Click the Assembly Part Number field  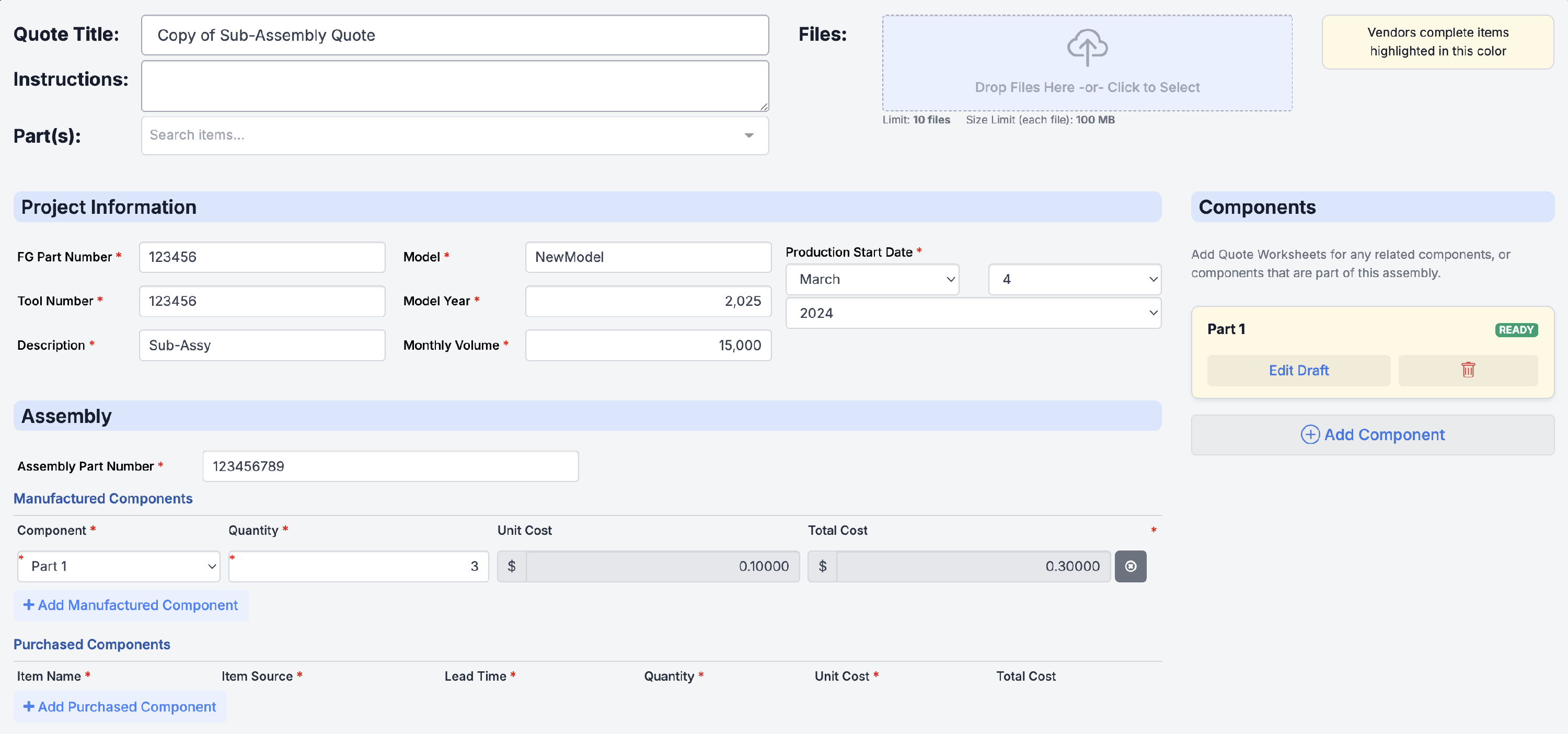tap(390, 466)
